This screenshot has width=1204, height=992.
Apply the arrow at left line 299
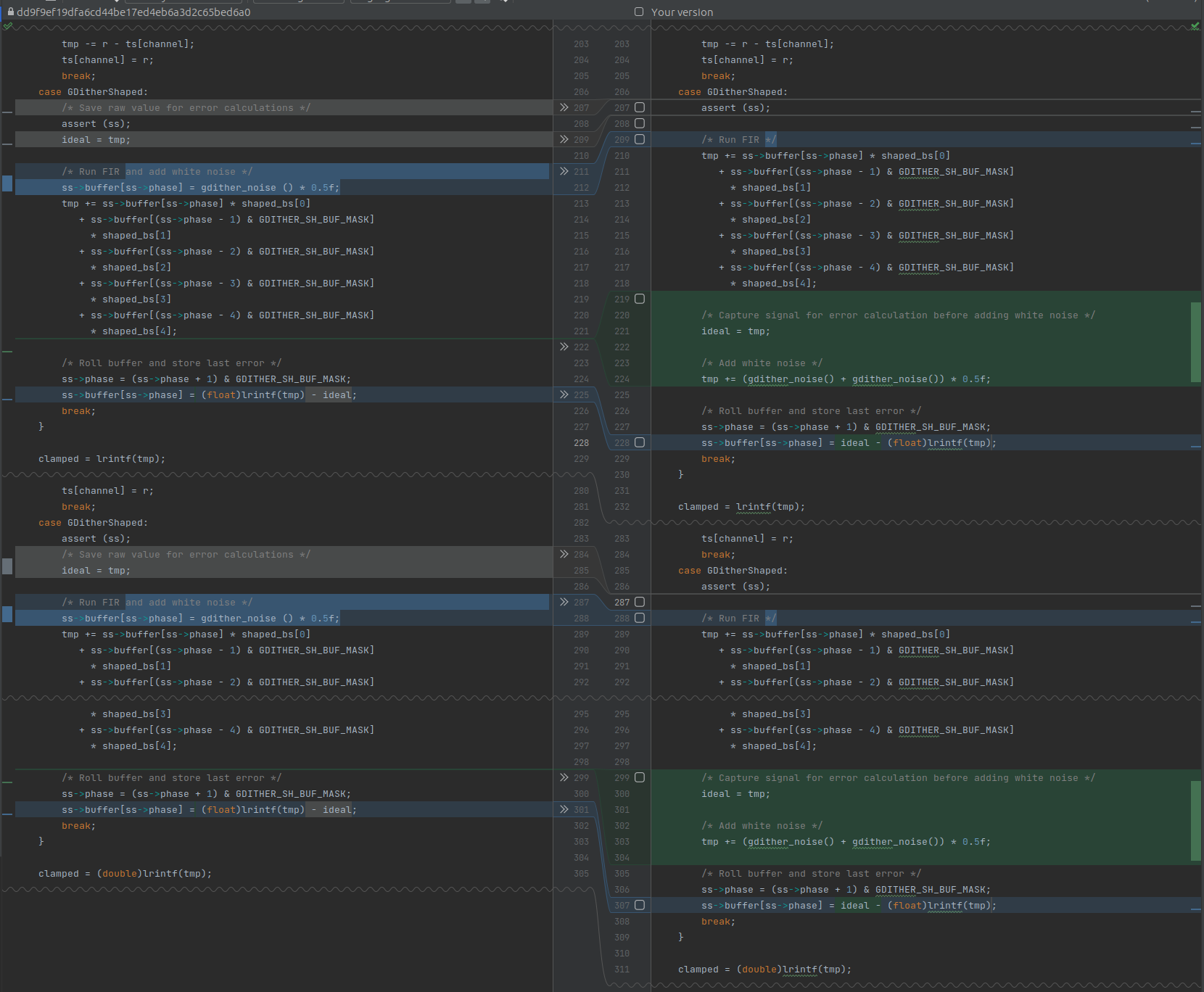click(564, 777)
